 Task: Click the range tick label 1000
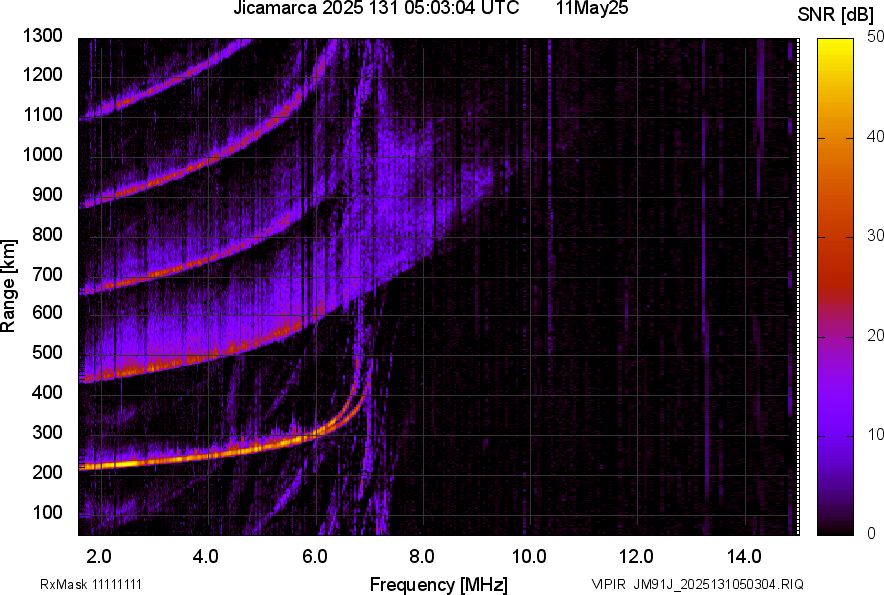tap(42, 154)
